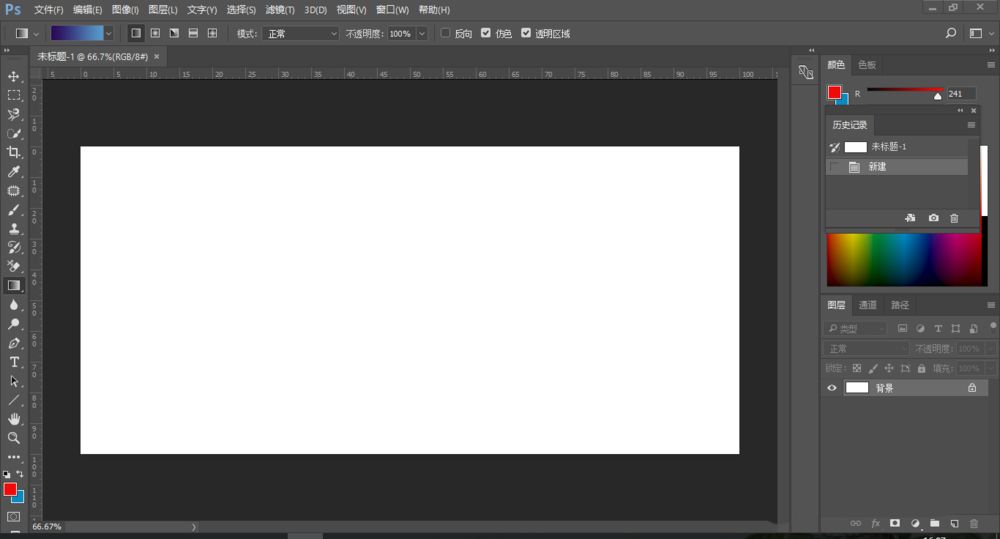Image resolution: width=1000 pixels, height=539 pixels.
Task: Expand the gradient preset picker arrow
Action: 108,33
